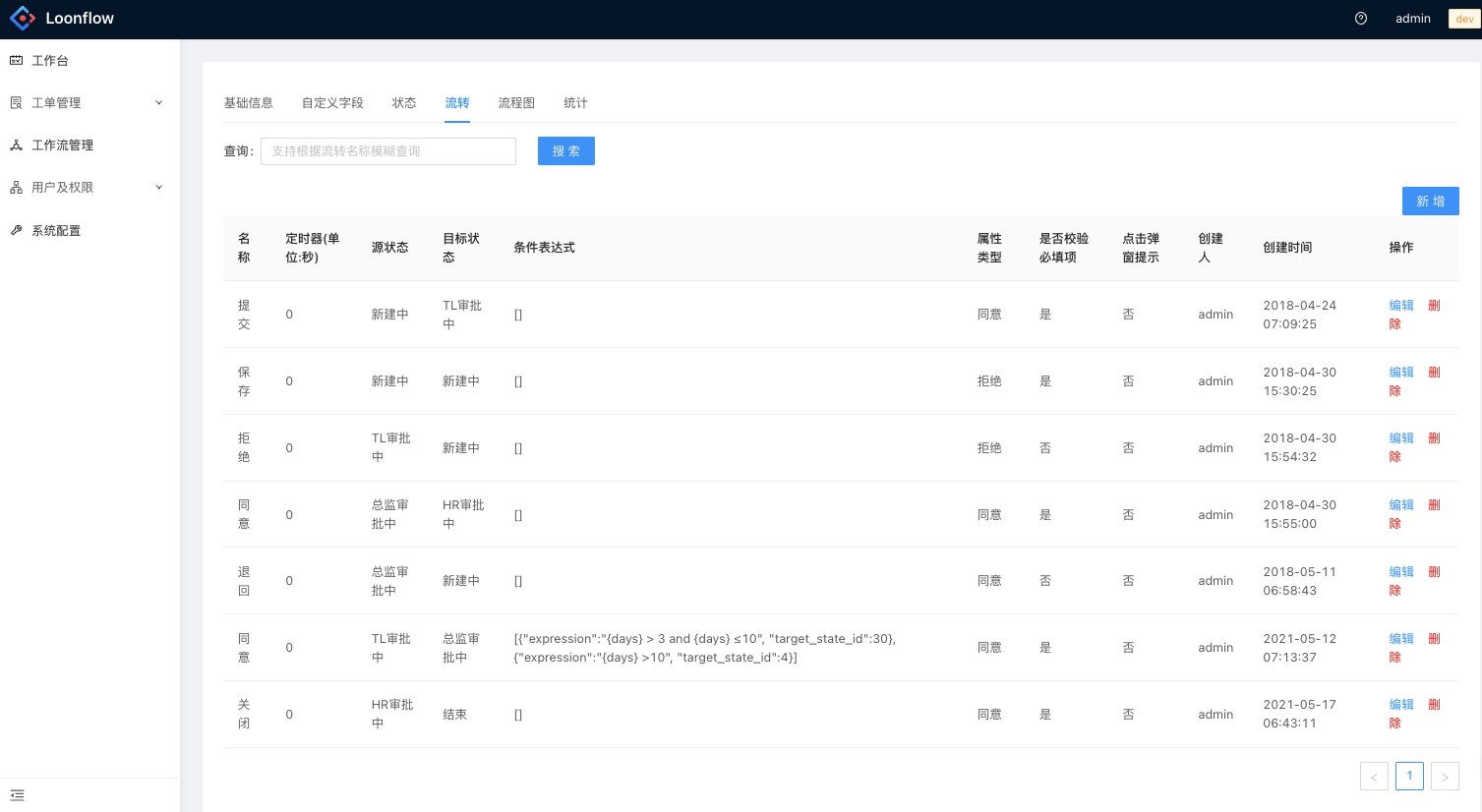Edit the transition created 2018-04-30 15:55:00

click(x=1401, y=505)
